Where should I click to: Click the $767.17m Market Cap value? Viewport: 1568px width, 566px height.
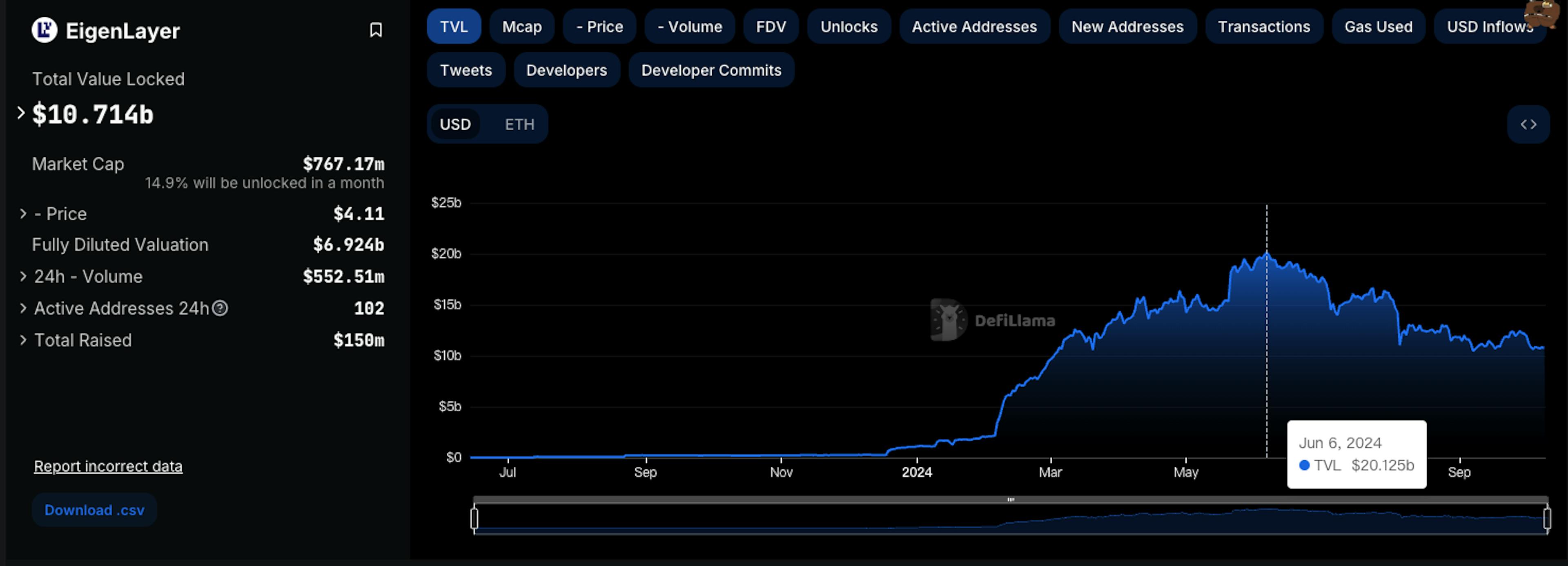click(343, 164)
